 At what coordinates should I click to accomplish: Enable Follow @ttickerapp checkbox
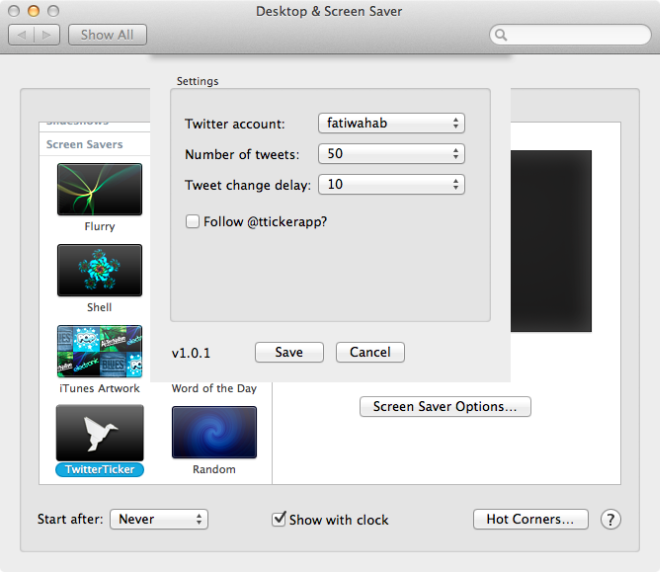point(192,222)
